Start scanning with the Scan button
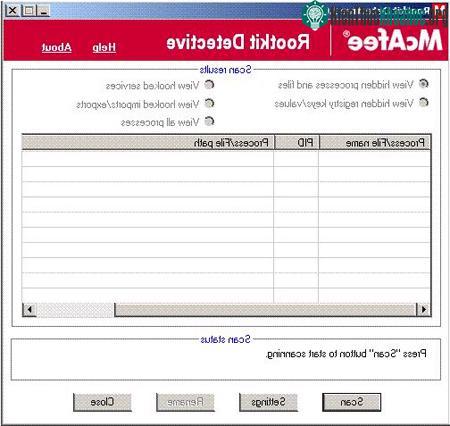The width and height of the screenshot is (450, 426). point(351,402)
